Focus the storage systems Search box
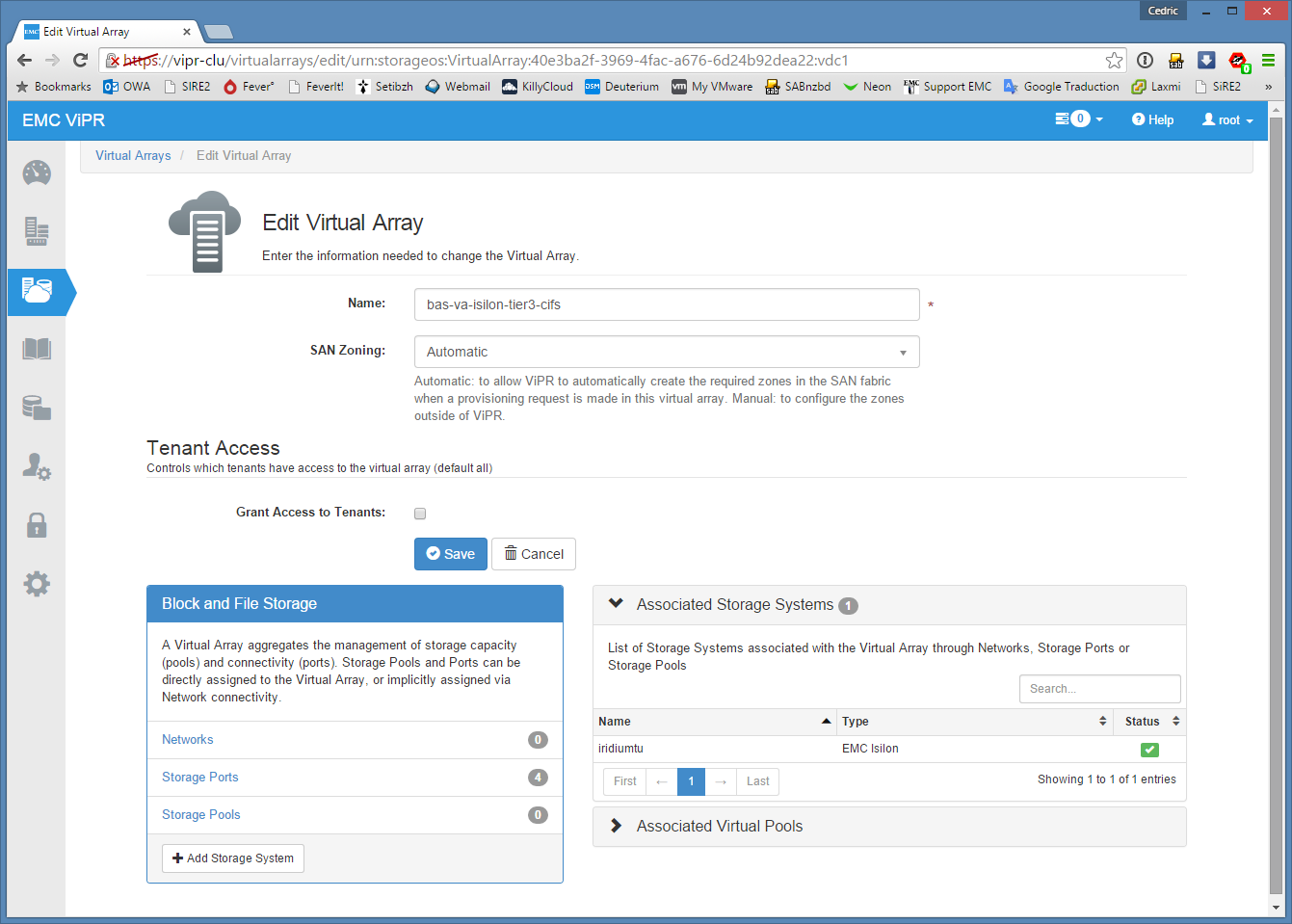 tap(1100, 689)
